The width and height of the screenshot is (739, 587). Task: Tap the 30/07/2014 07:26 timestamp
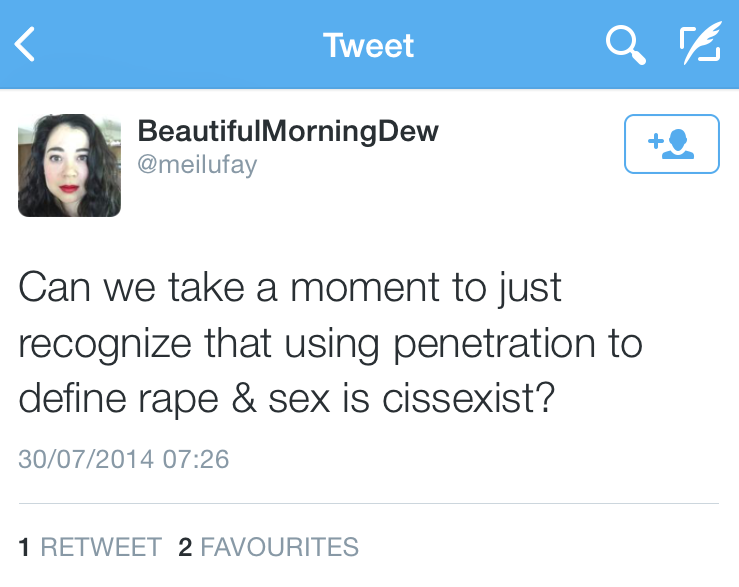coord(124,460)
